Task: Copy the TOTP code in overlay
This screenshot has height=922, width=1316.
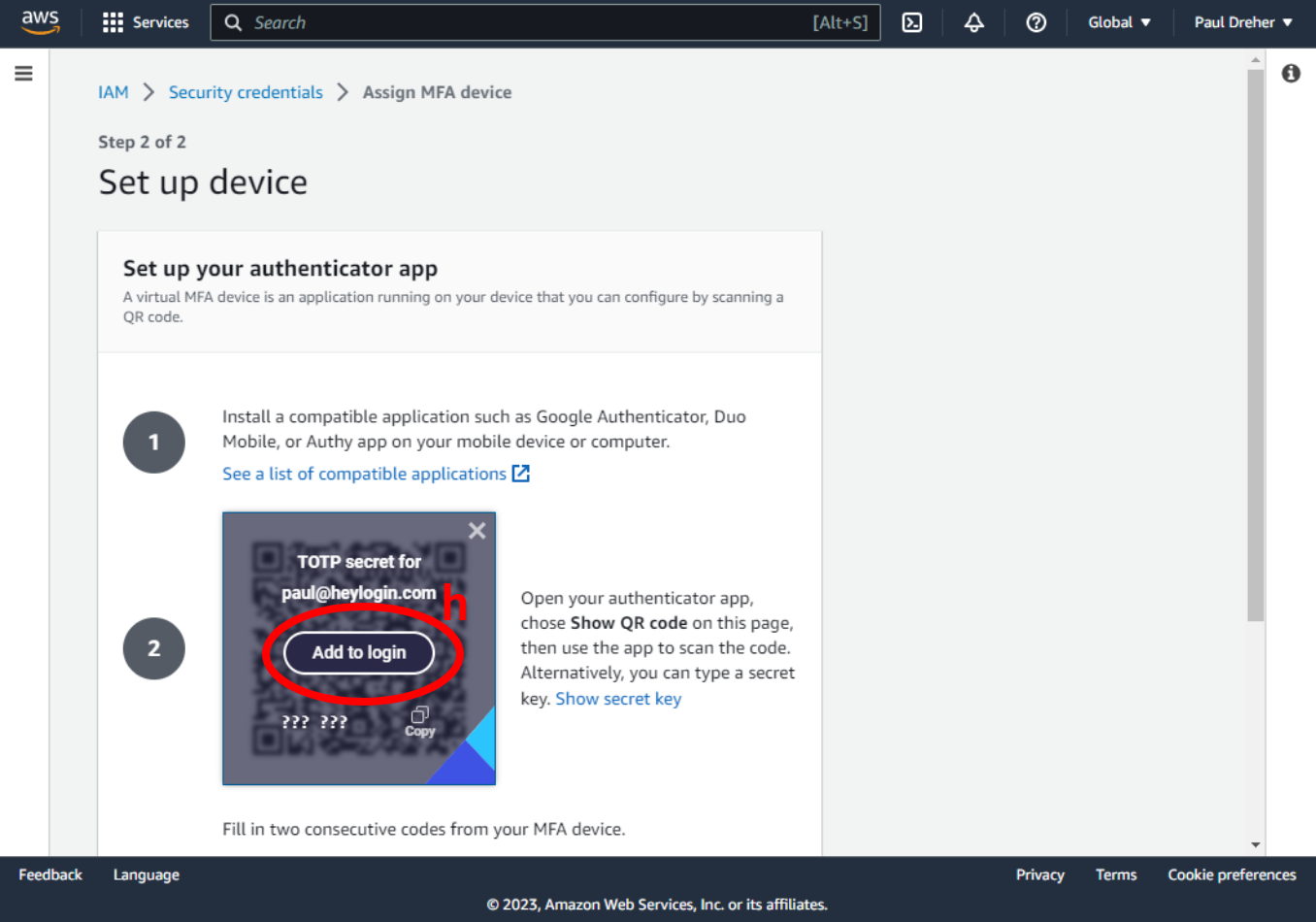Action: click(x=420, y=721)
